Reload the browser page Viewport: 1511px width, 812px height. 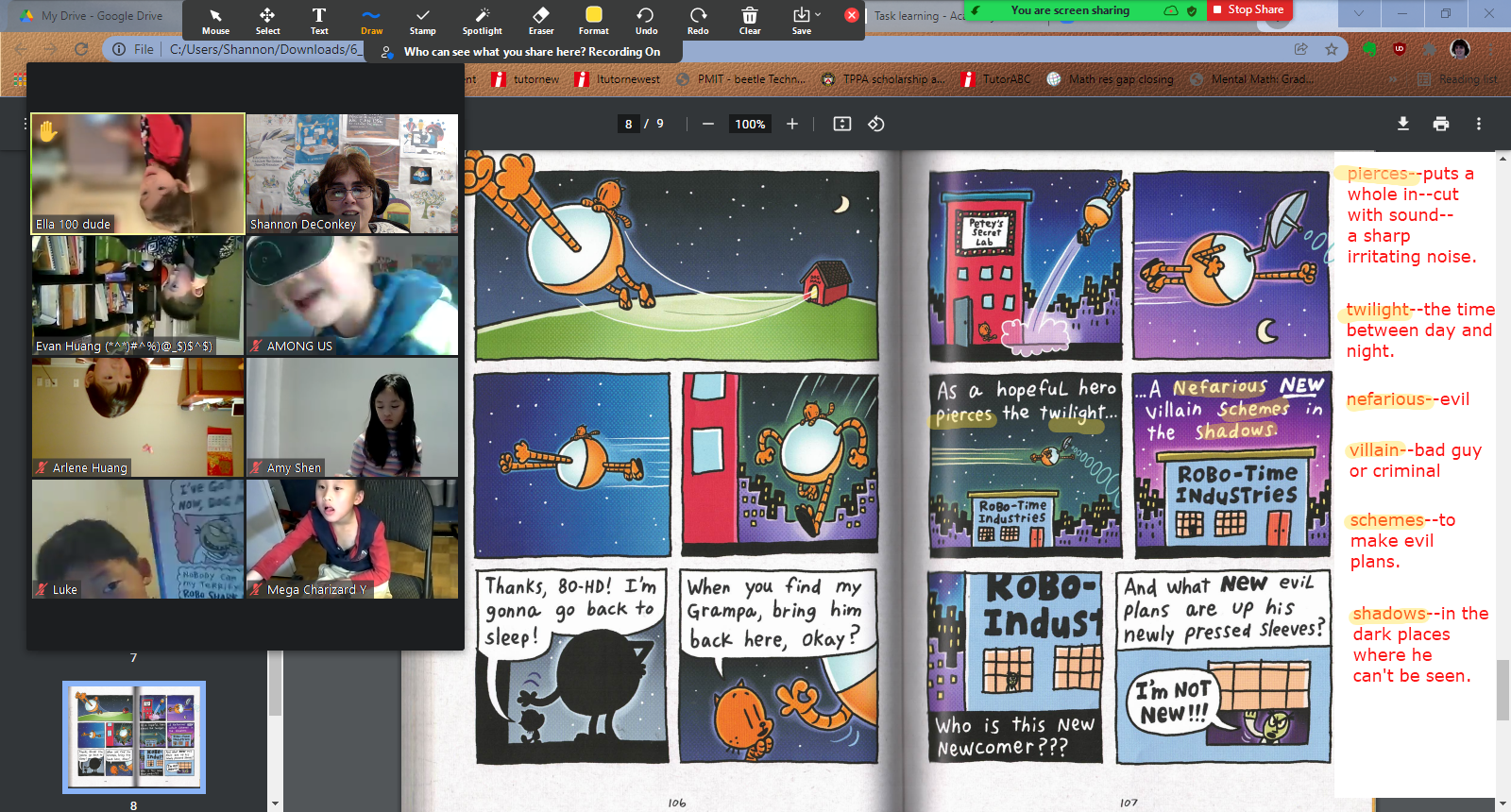81,49
